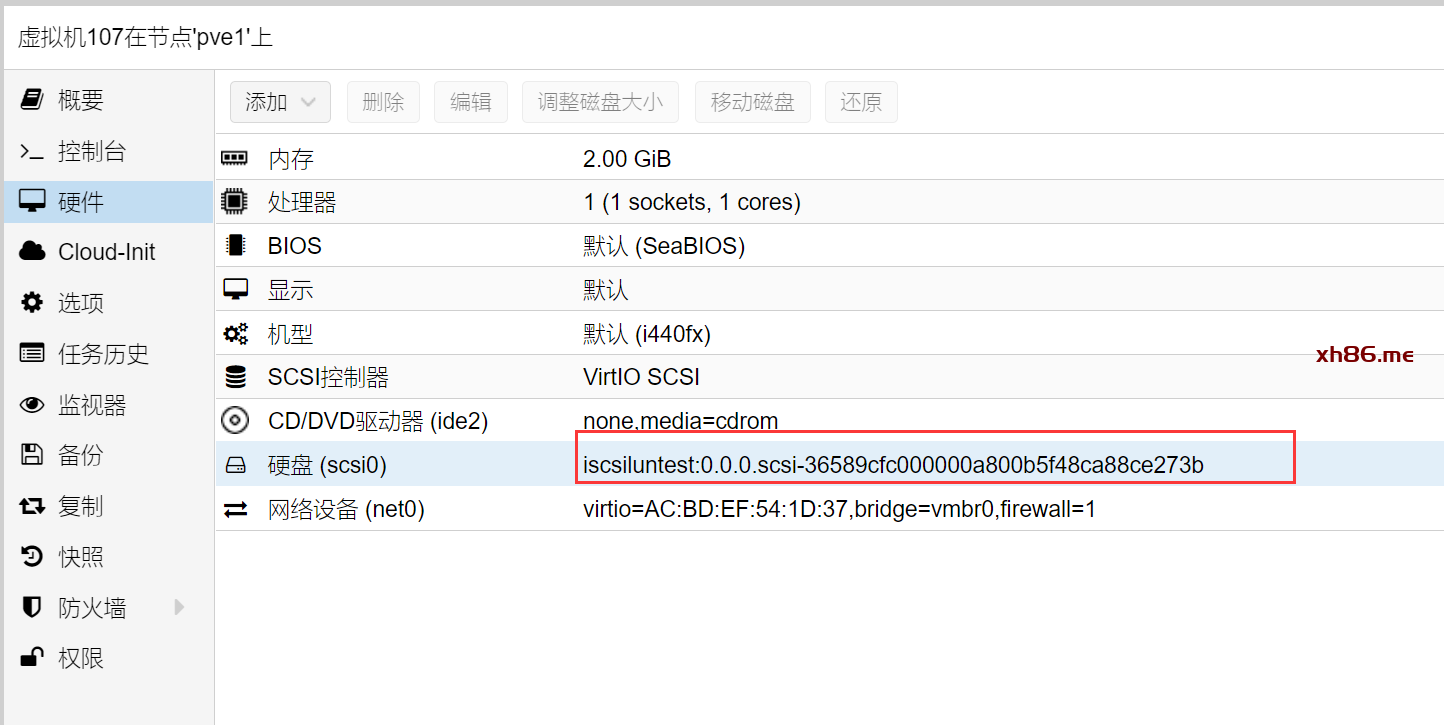Click the hard disk icon in 硬盘 row
This screenshot has height=725, width=1444.
pos(235,465)
